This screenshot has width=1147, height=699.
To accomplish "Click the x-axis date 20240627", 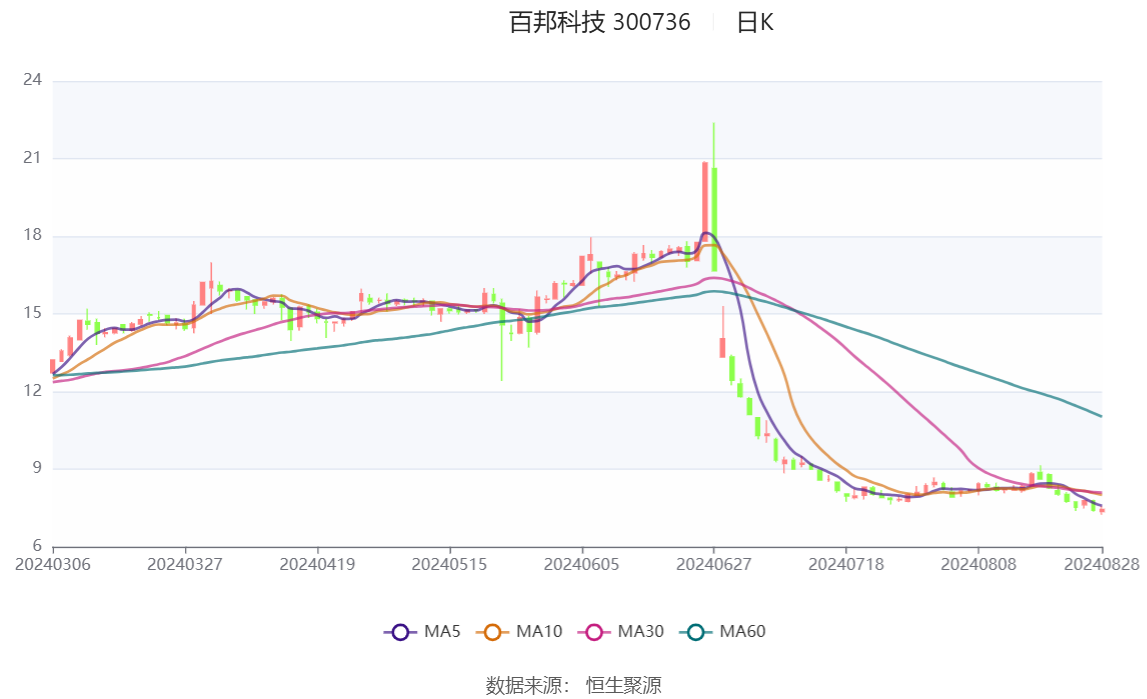I will coord(714,564).
